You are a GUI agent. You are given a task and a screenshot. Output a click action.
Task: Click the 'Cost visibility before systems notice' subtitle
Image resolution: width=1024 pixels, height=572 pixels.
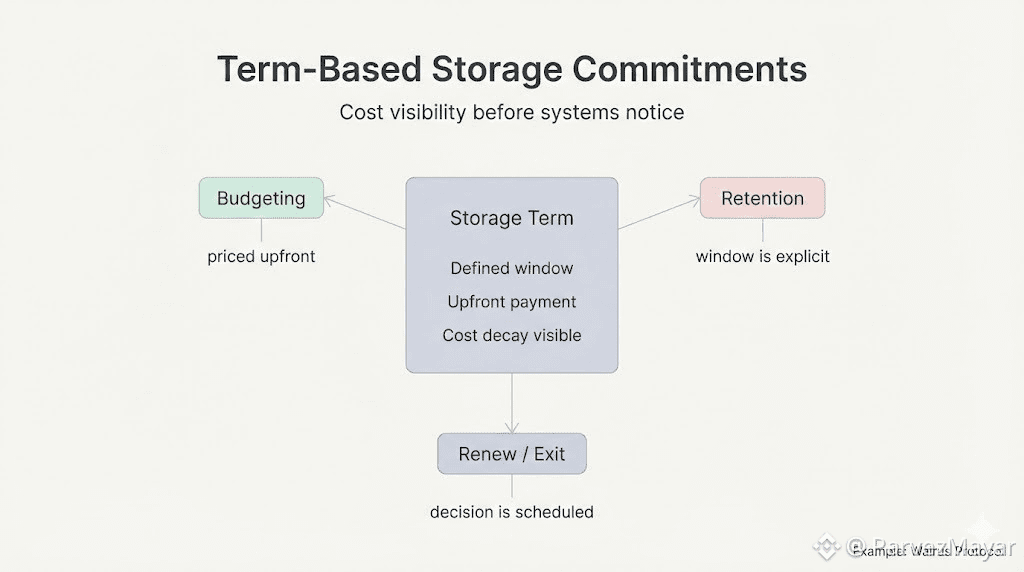(512, 112)
